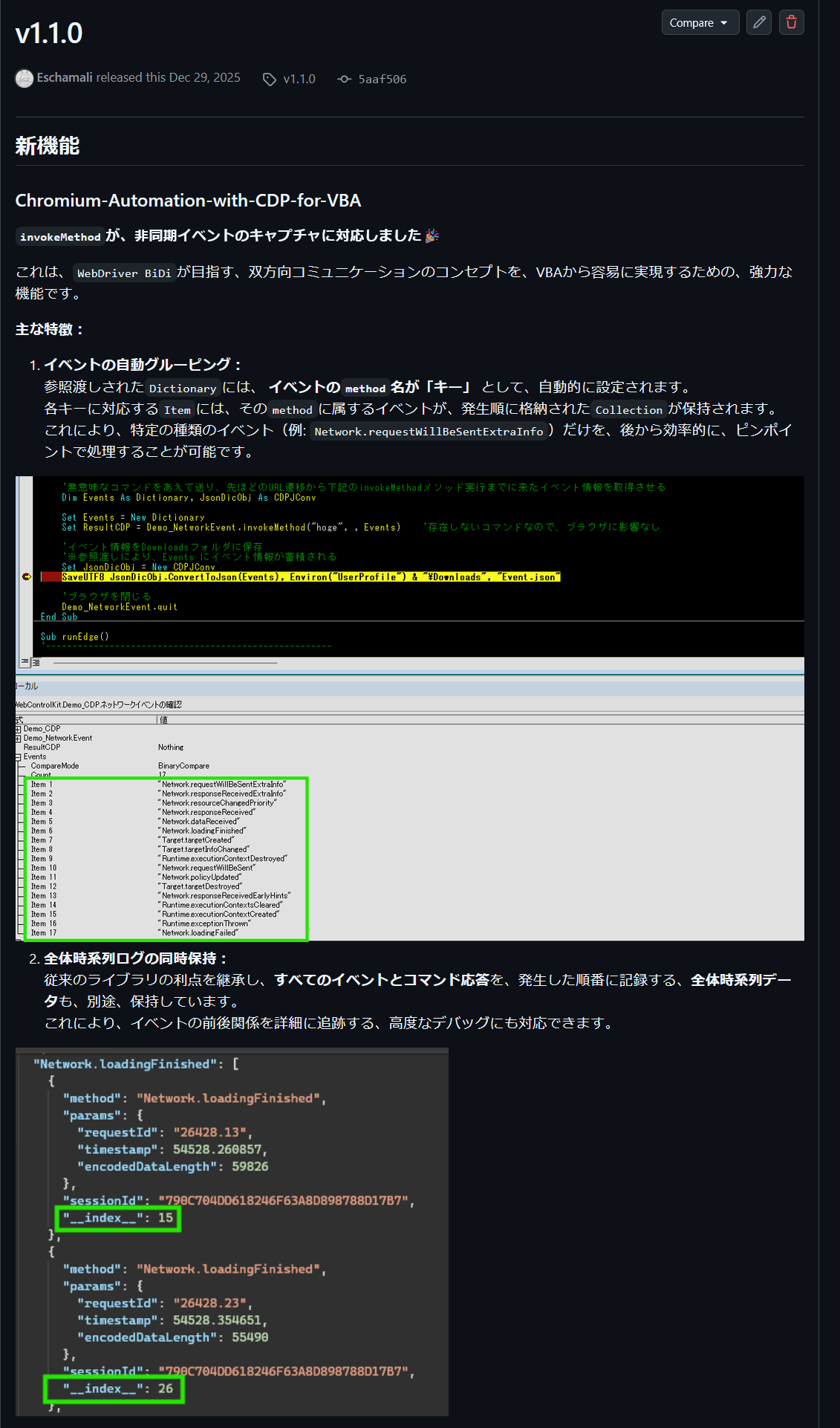Screen dimensions: 840x1428
Task: Click the yellow breakpoint arrow marker
Action: click(27, 577)
